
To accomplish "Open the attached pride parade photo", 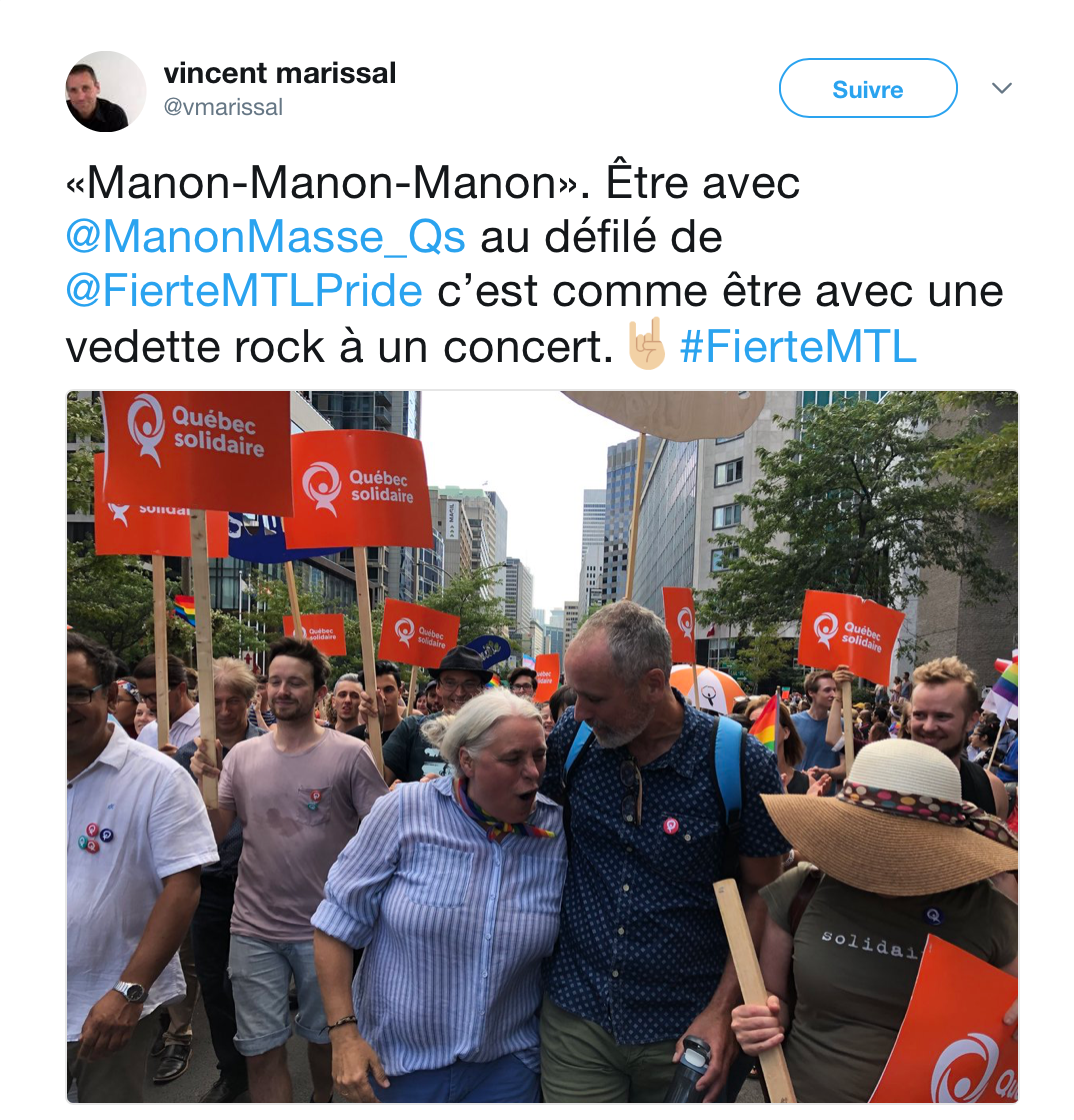I will [542, 746].
